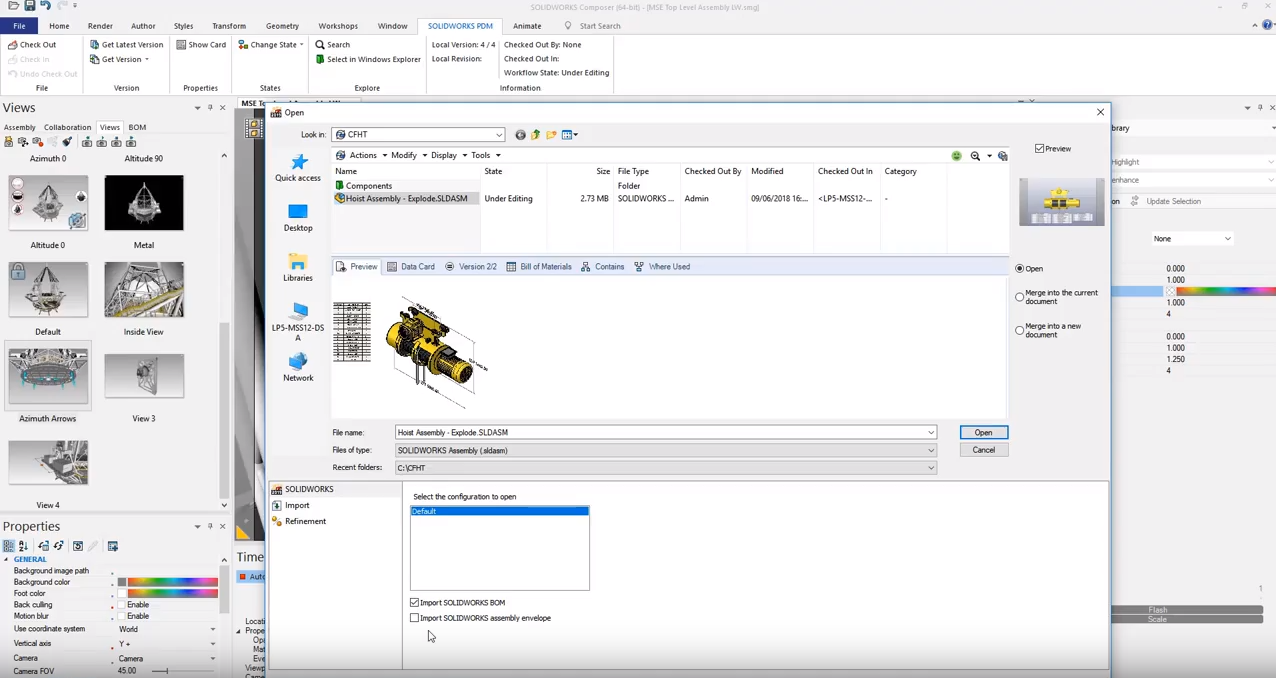The image size is (1276, 678).
Task: Expand the Recent folders dropdown
Action: tap(931, 468)
